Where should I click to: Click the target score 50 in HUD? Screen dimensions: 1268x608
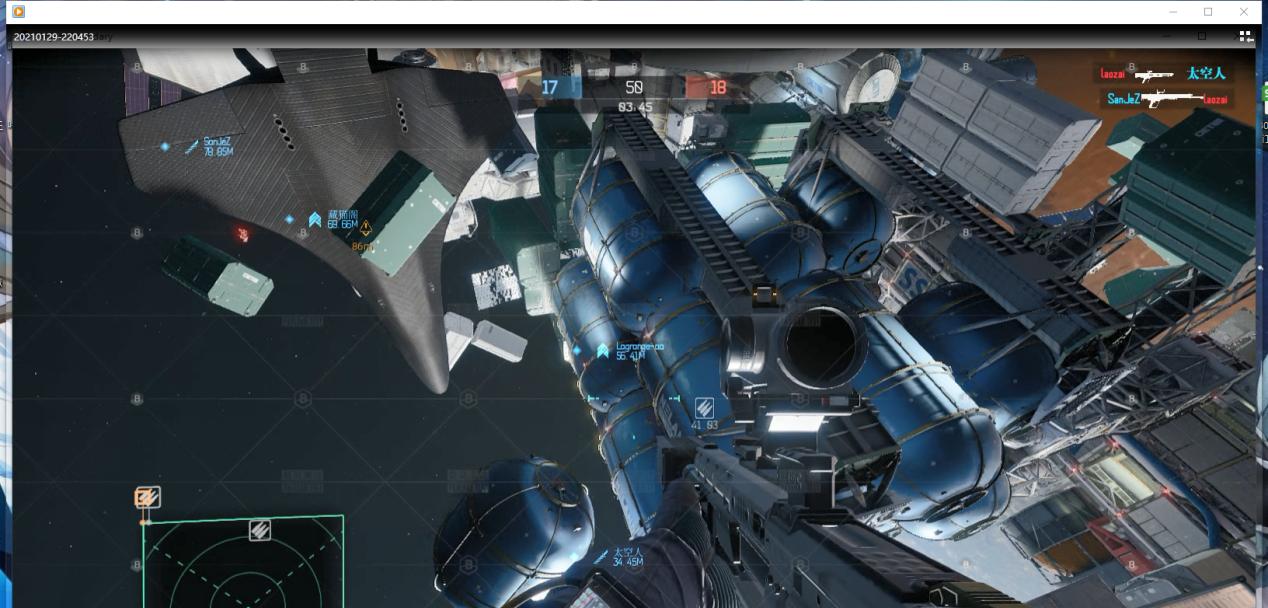tap(633, 88)
